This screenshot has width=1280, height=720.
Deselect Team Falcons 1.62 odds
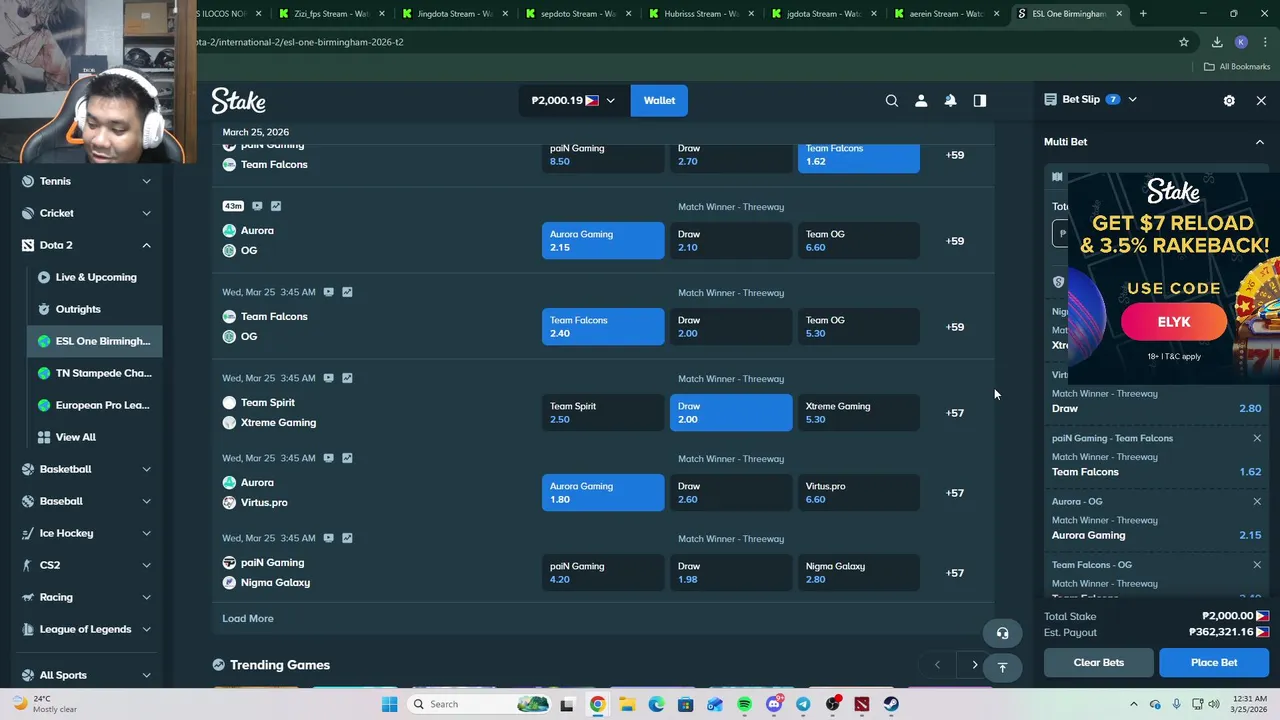tap(858, 157)
